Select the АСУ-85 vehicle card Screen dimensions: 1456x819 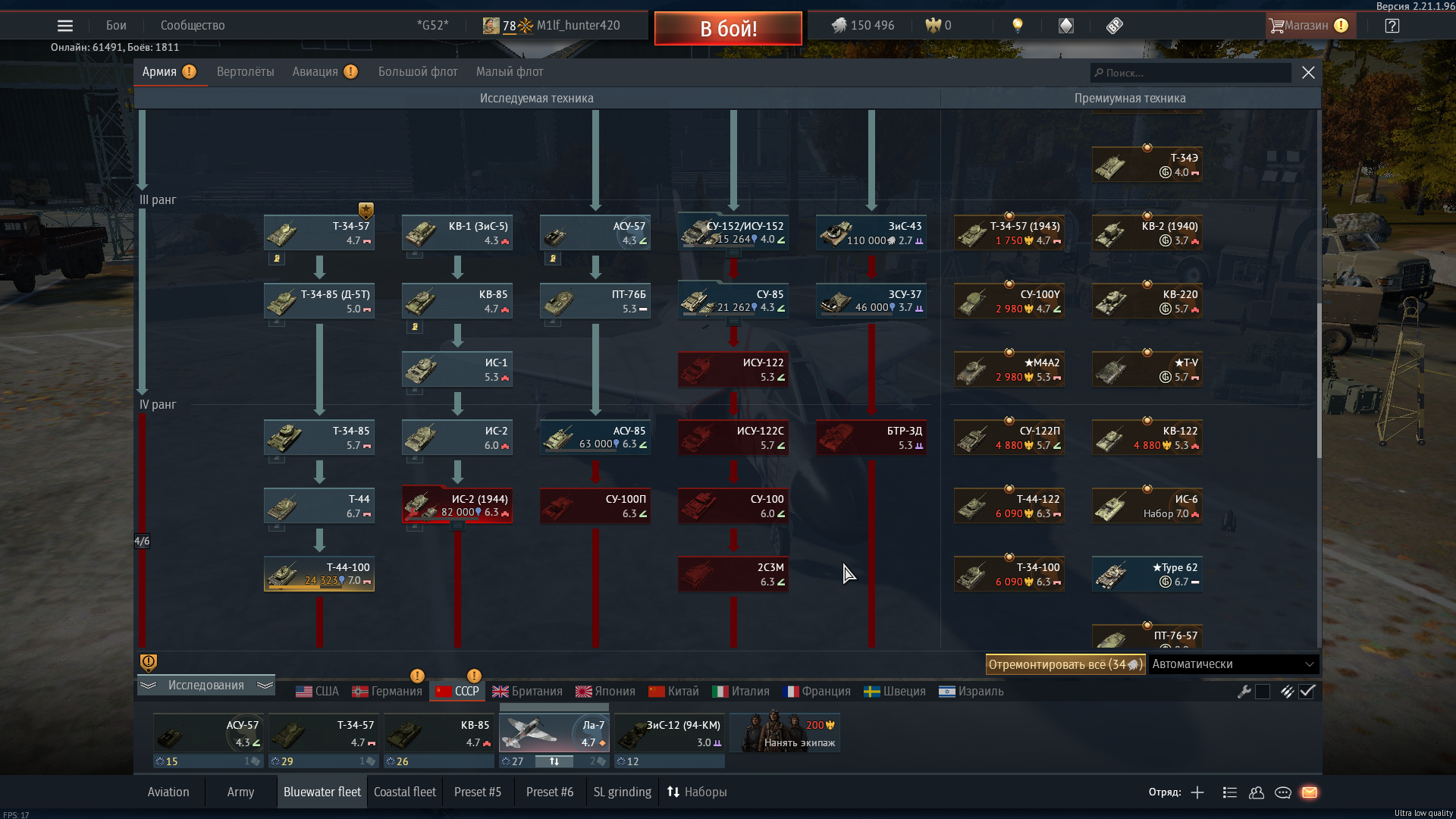[x=595, y=438]
